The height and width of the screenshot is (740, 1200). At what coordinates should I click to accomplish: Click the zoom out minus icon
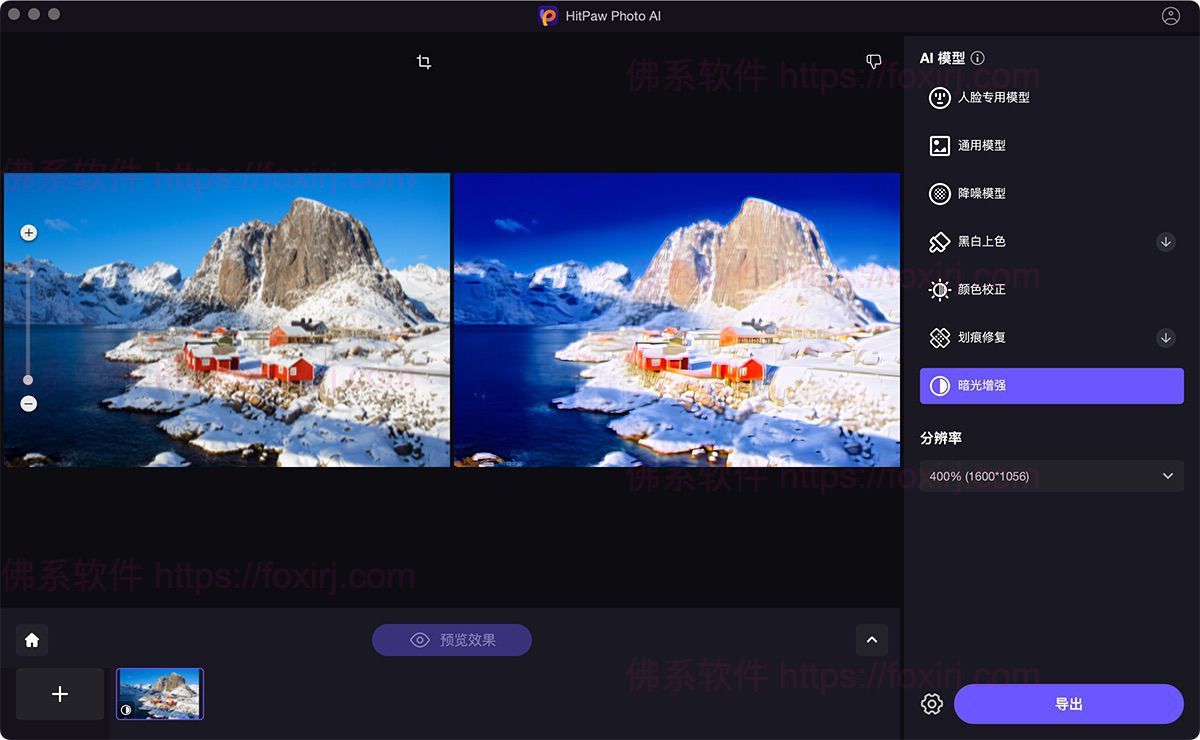tap(28, 404)
